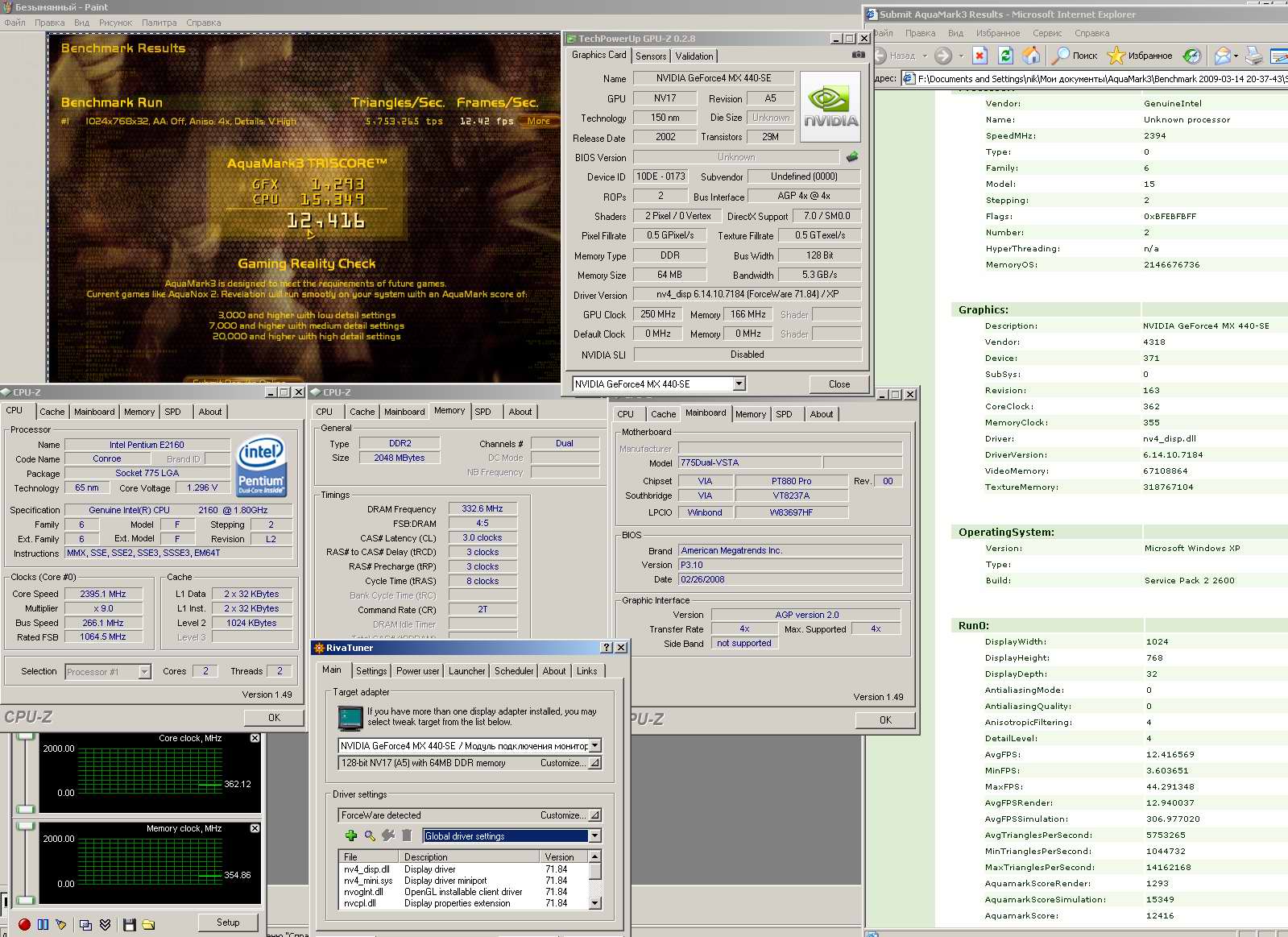Close the Memory clock graph
1288x937 pixels.
255,828
